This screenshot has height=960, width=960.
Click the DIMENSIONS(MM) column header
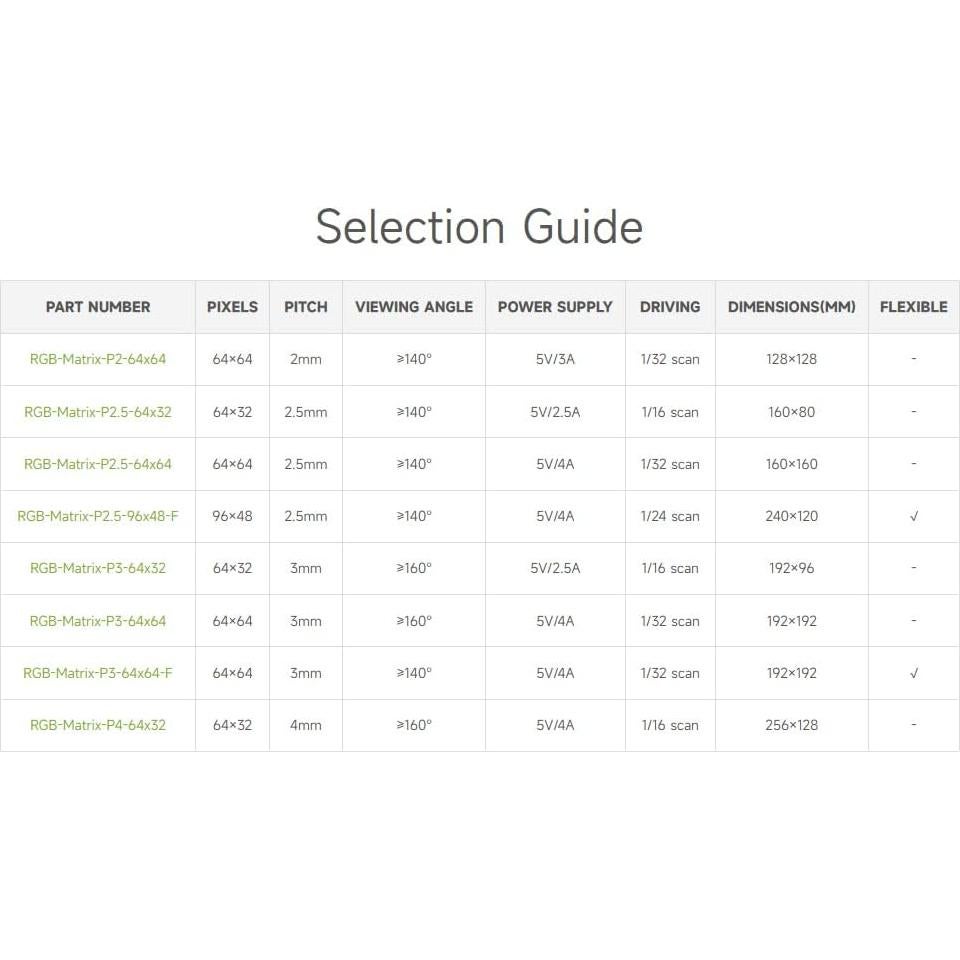click(792, 307)
